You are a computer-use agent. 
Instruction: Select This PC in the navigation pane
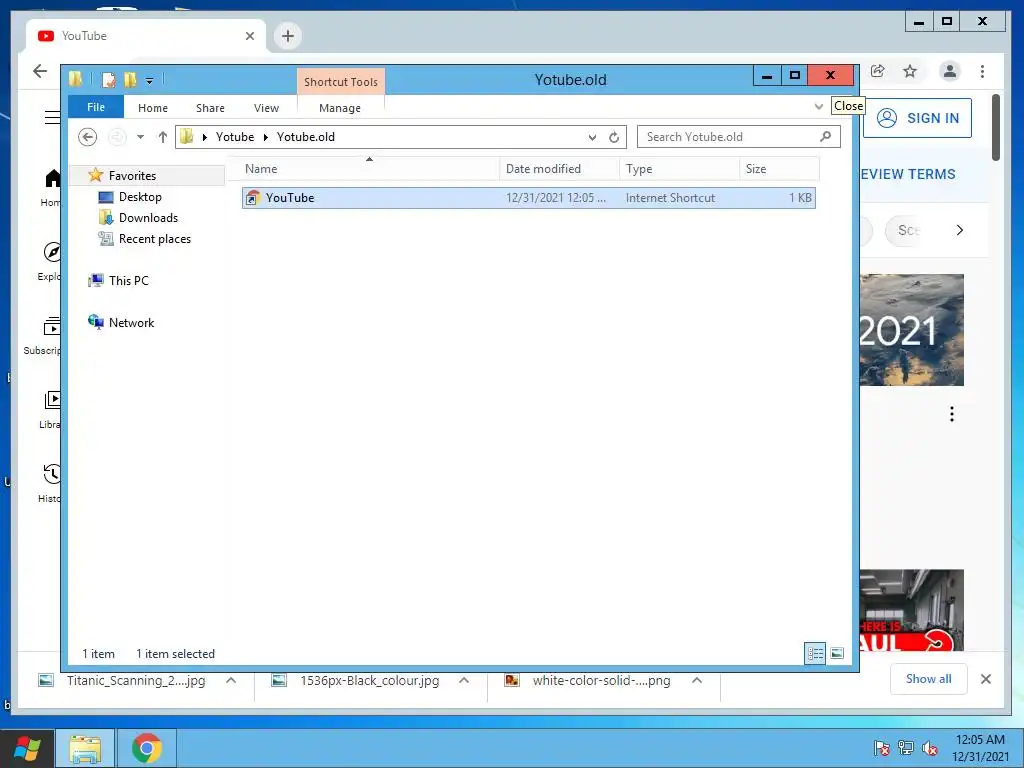129,281
